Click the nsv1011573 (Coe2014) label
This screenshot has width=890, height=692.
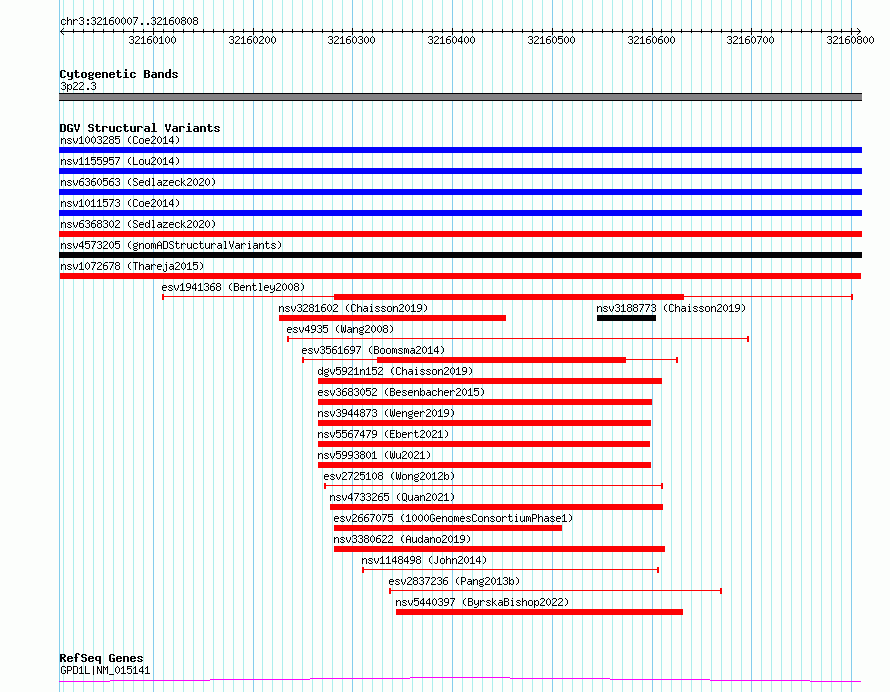coord(120,203)
